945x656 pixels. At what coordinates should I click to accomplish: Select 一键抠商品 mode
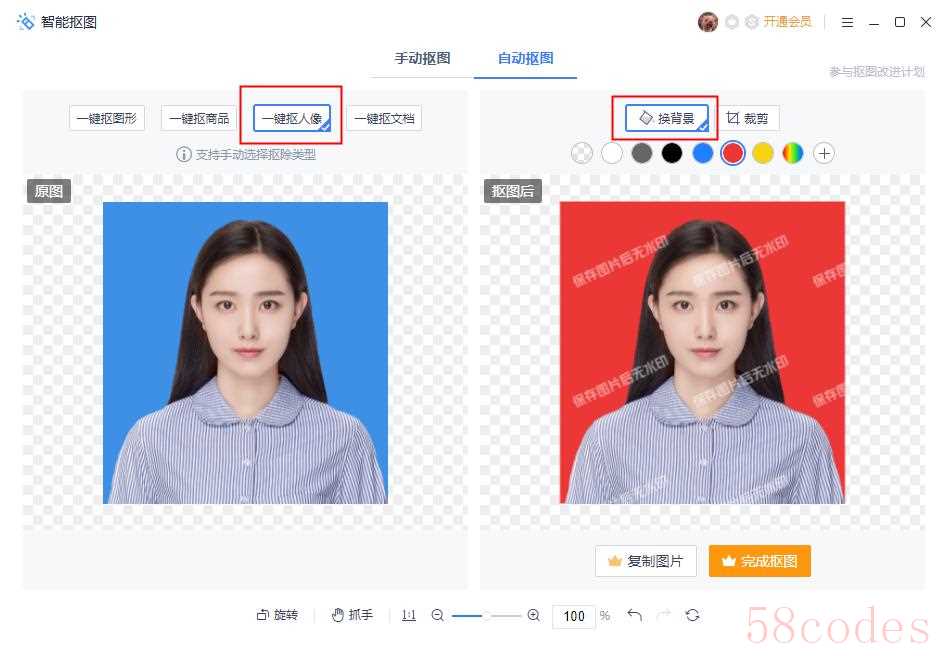pyautogui.click(x=199, y=118)
